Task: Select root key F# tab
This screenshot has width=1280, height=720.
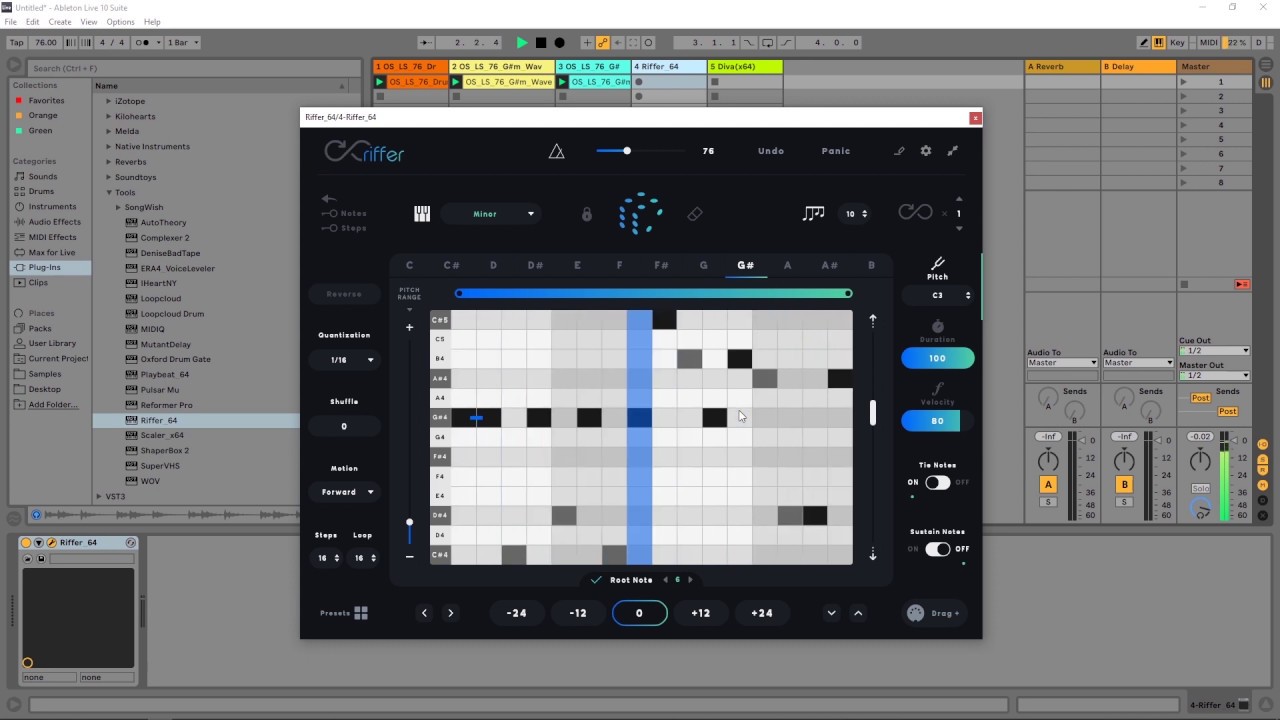Action: pos(661,265)
